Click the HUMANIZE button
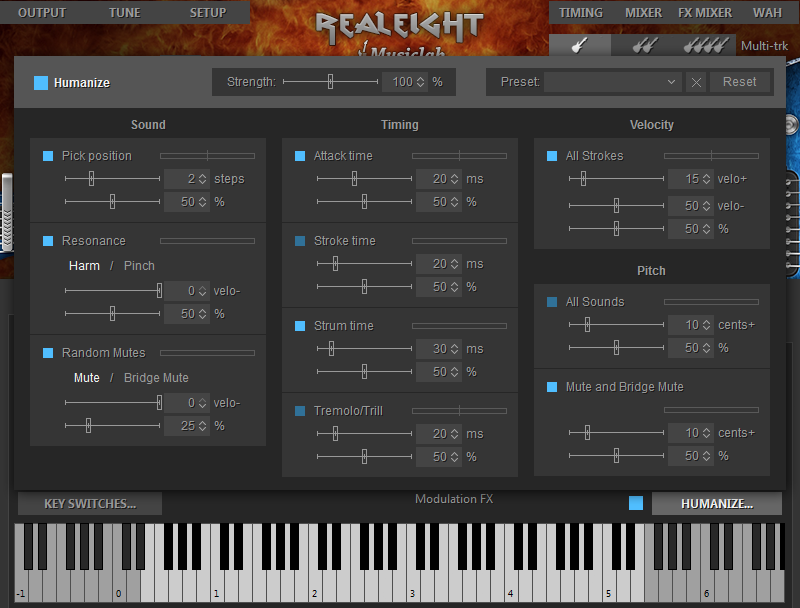 pyautogui.click(x=717, y=503)
